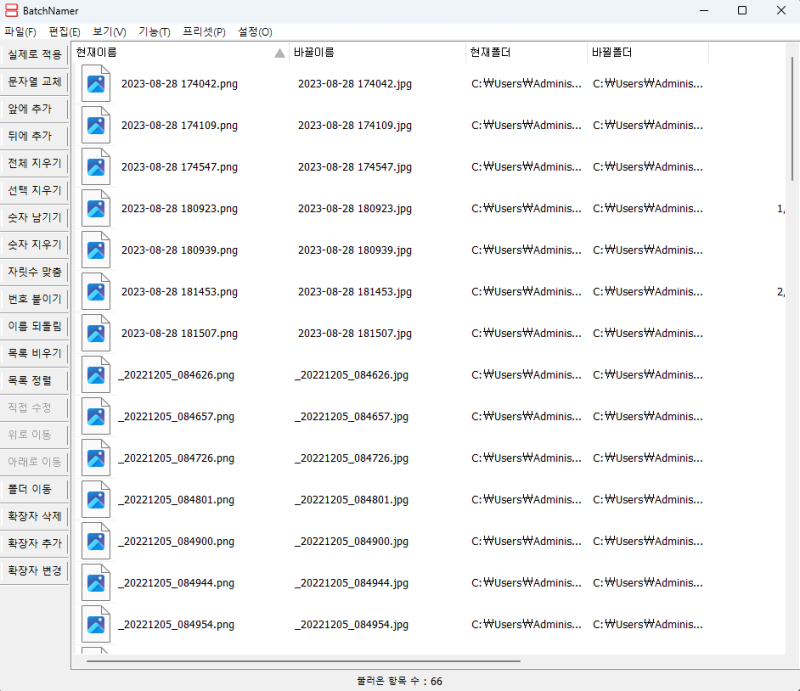Click the thumbnail icon of 2023-08-28 180939.png
Viewport: 800px width, 691px height.
coord(95,249)
